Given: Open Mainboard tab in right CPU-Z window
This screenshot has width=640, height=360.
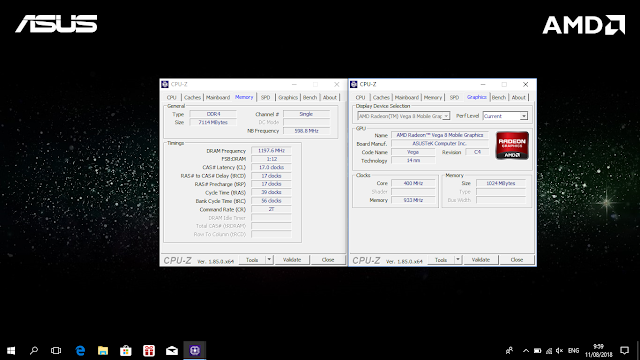Looking at the screenshot, I should coord(407,97).
